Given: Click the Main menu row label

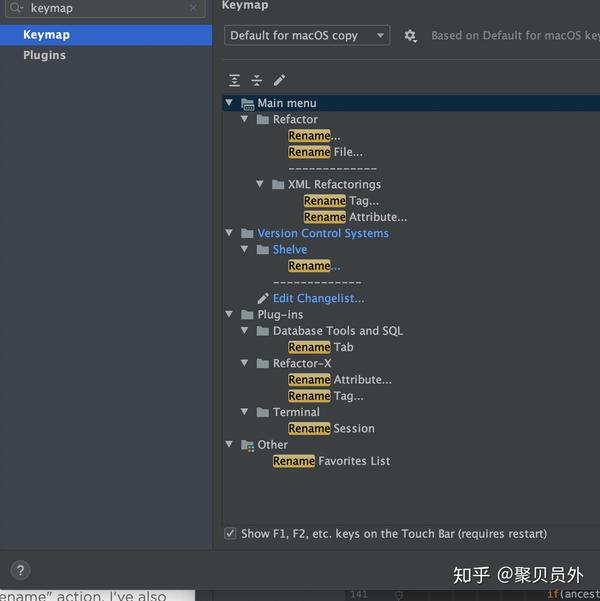Looking at the screenshot, I should (287, 103).
